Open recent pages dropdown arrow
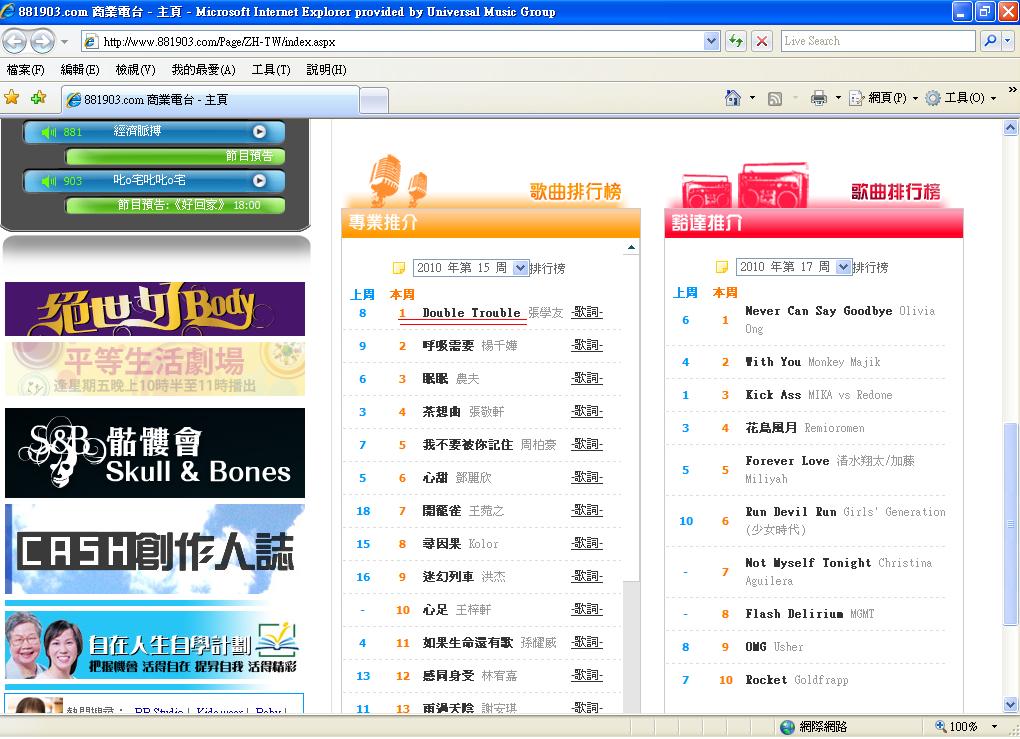The height and width of the screenshot is (739, 1020). pos(64,42)
